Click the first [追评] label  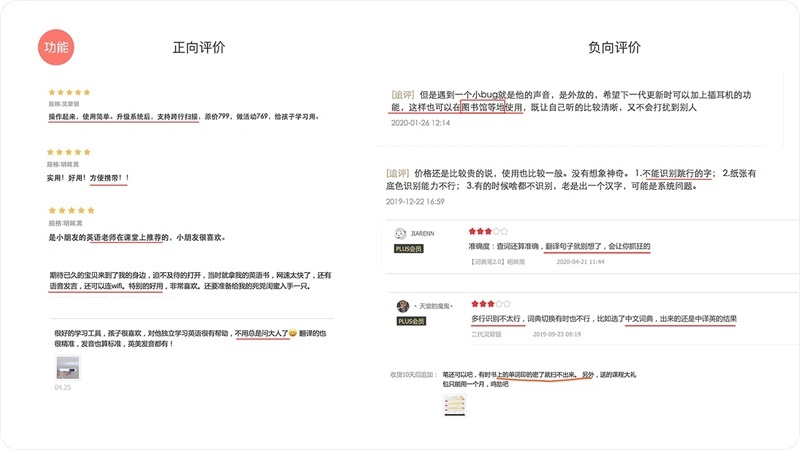pyautogui.click(x=403, y=95)
